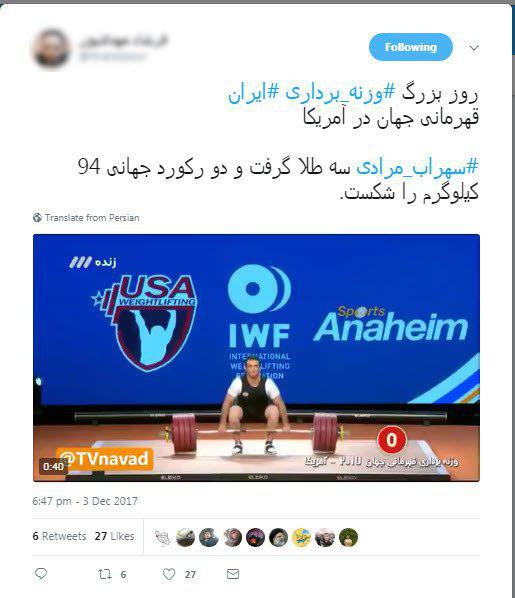Play the weightlifting video
Image resolution: width=515 pixels, height=598 pixels.
[256, 358]
